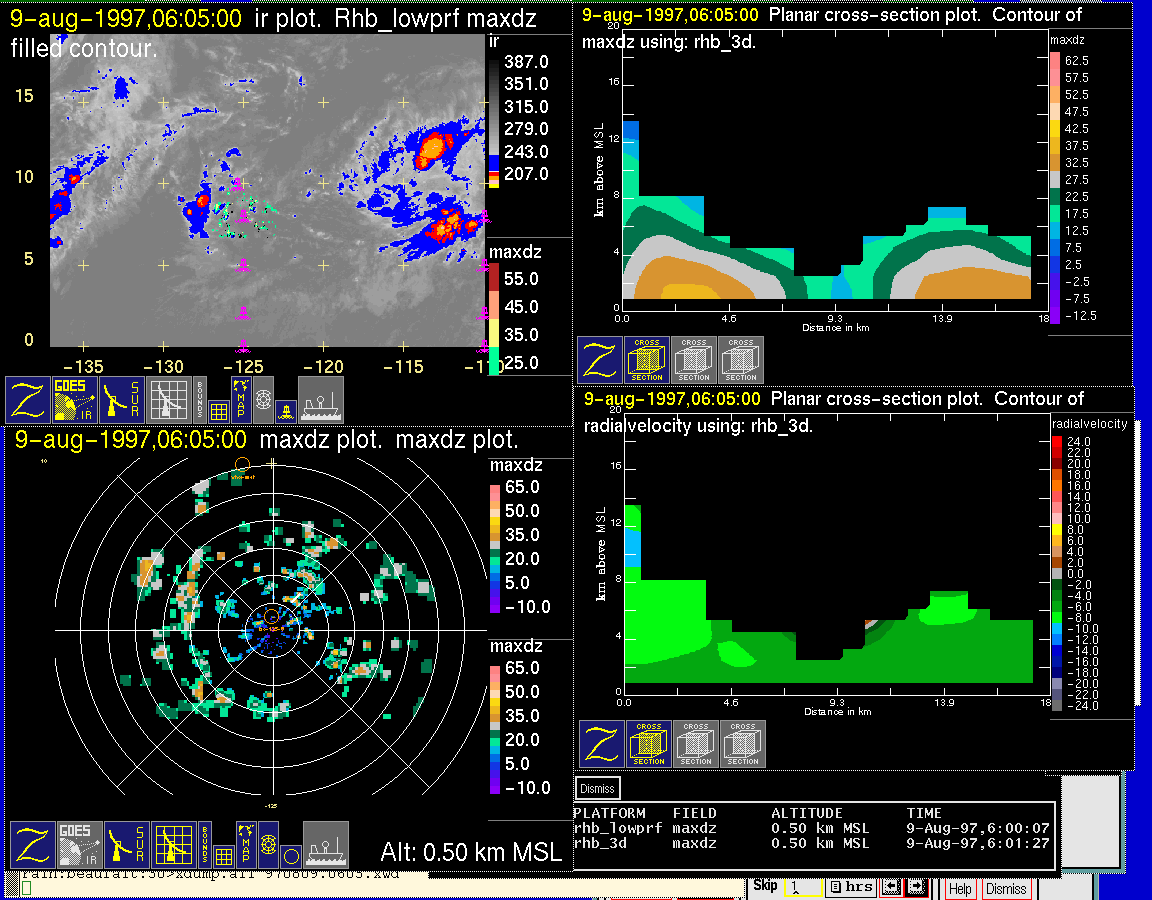Toggle the MAP overlay in the IR plot toolbar
The height and width of the screenshot is (900, 1152).
[x=241, y=399]
